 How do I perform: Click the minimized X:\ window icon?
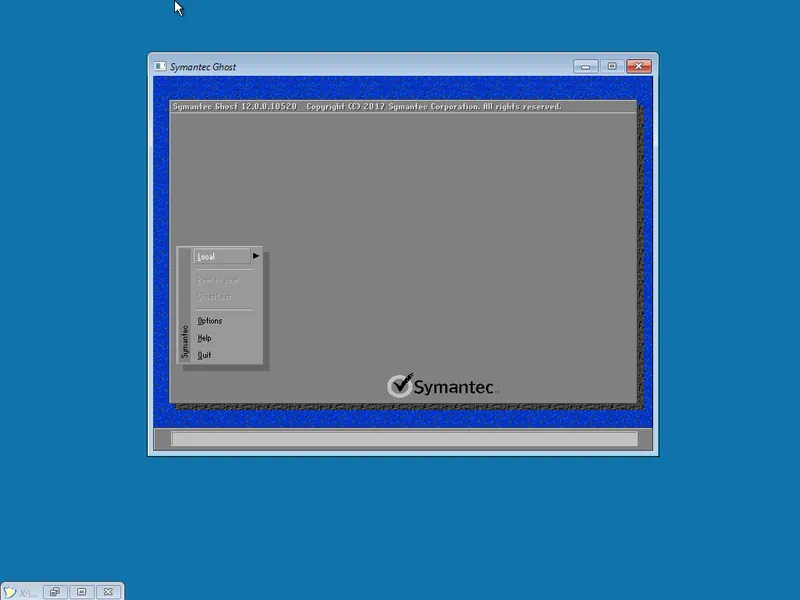(10, 592)
